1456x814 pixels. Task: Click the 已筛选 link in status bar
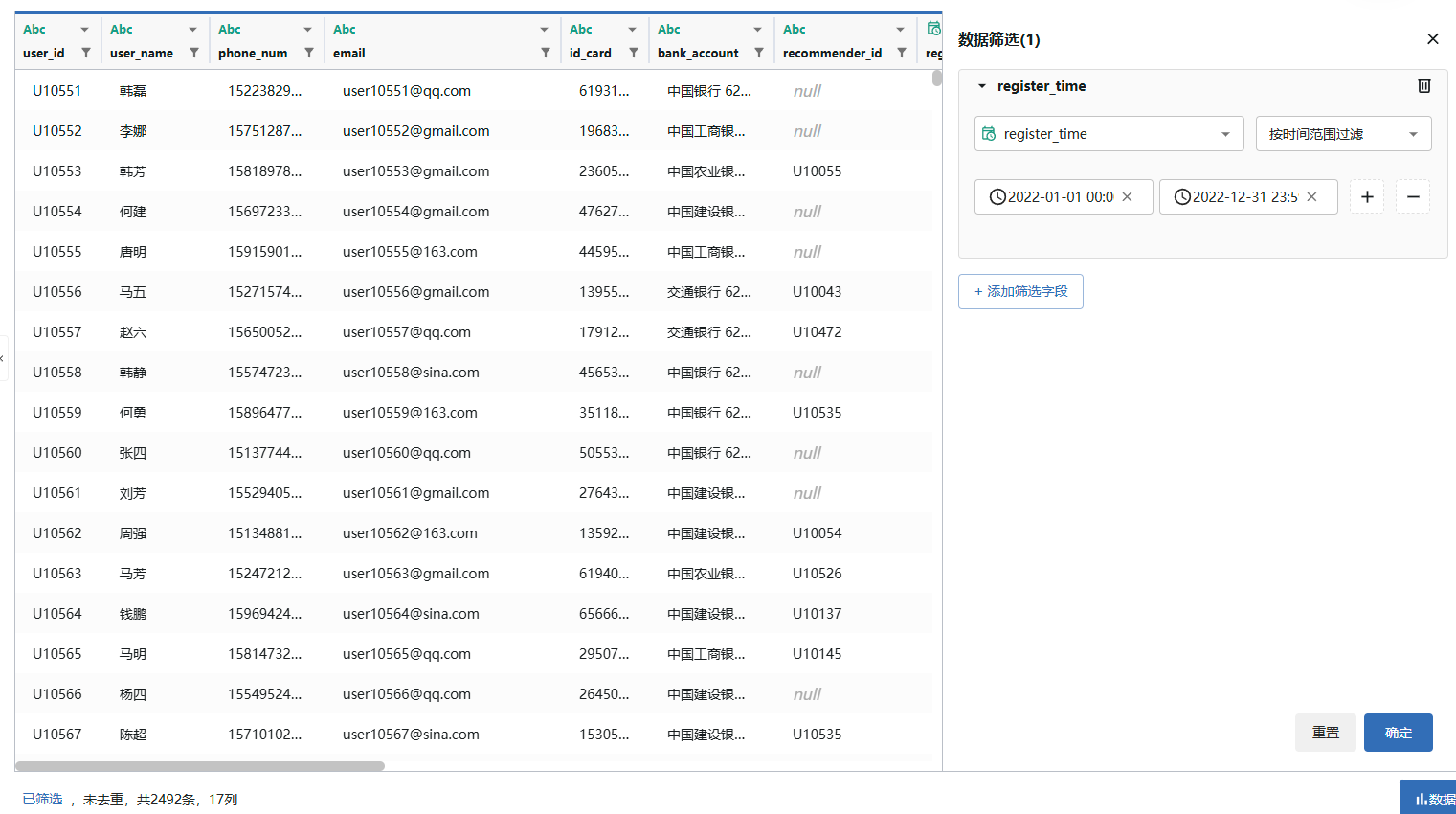[x=42, y=799]
